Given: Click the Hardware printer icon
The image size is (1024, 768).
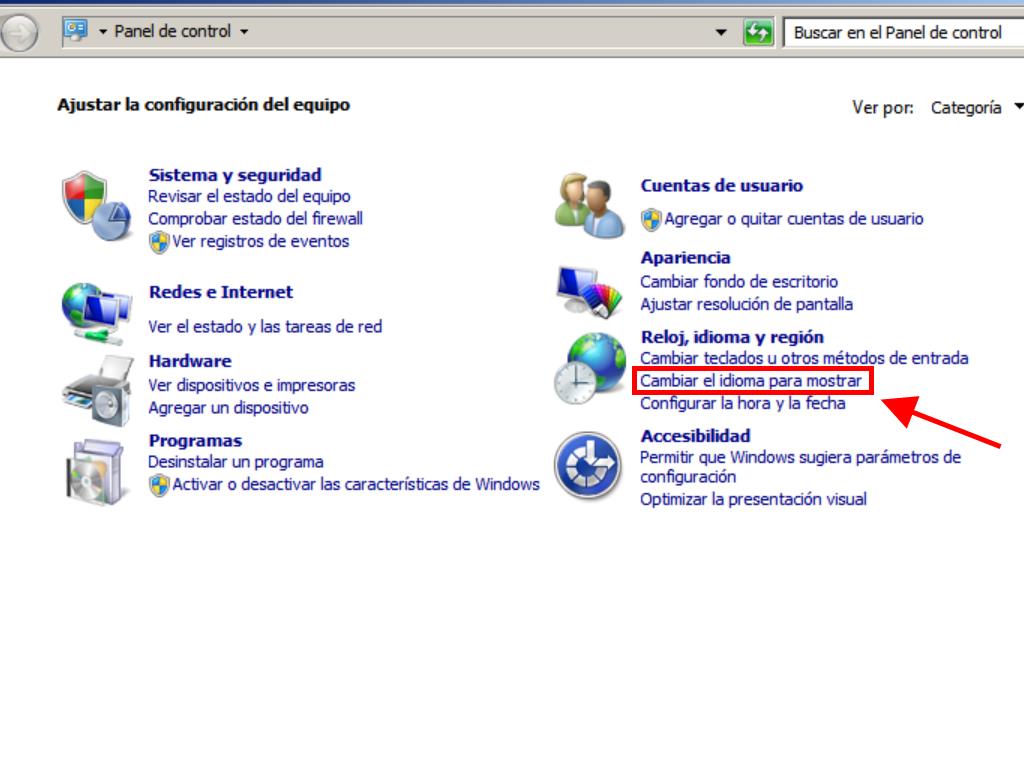Looking at the screenshot, I should pos(96,390).
